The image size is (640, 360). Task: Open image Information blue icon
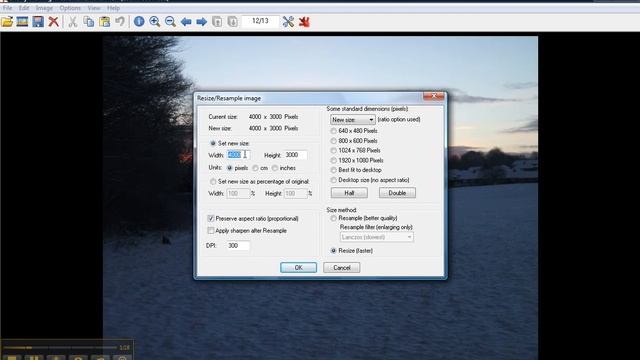coord(139,22)
